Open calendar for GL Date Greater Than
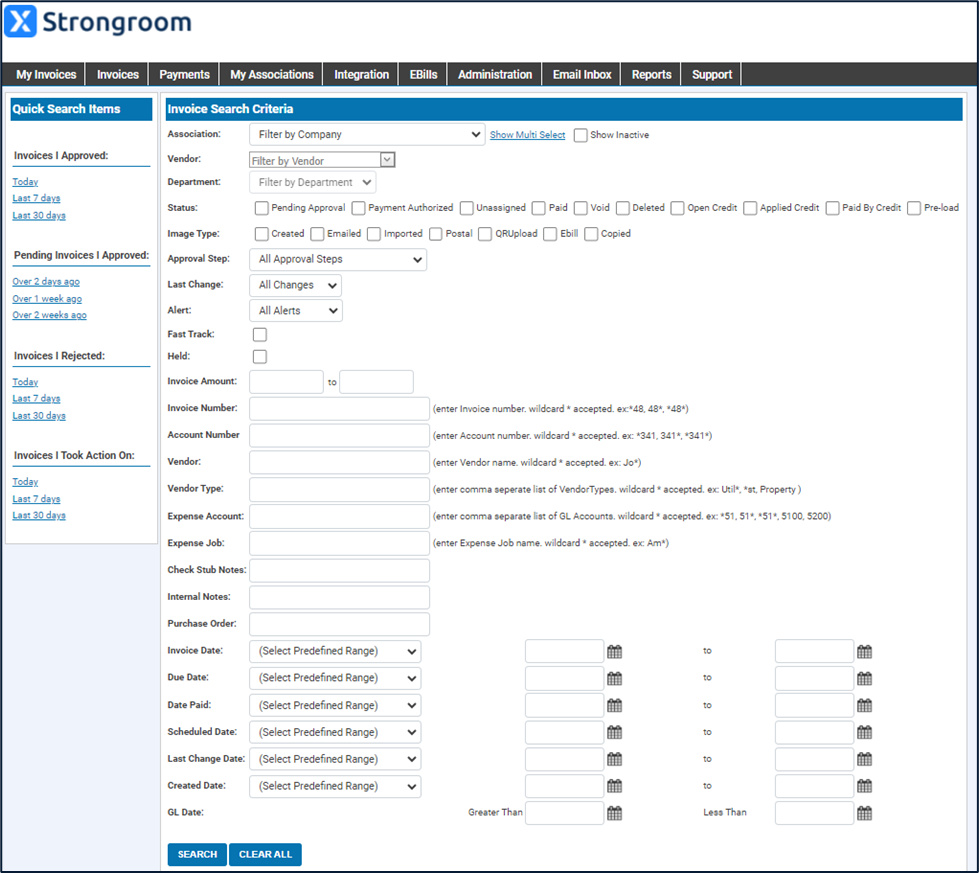The height and width of the screenshot is (873, 979). (614, 812)
